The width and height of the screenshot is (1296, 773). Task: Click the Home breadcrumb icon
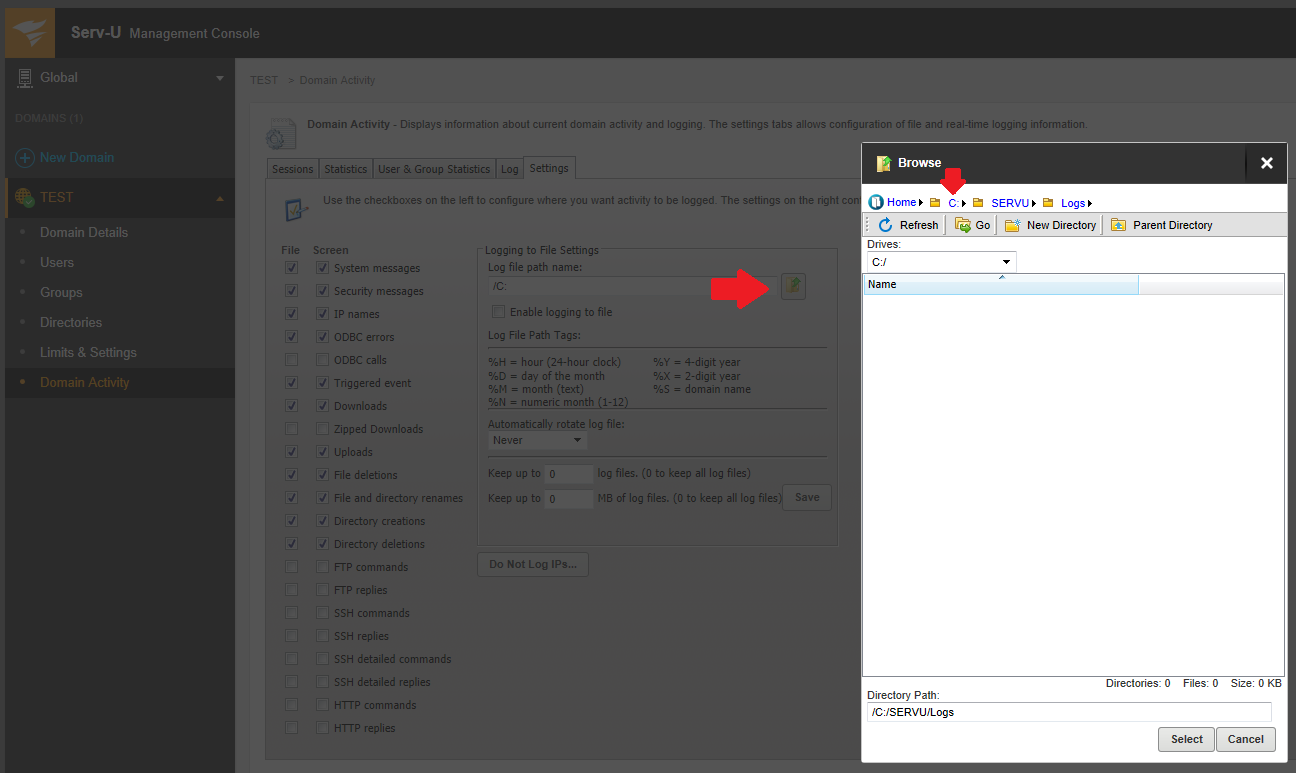click(876, 202)
